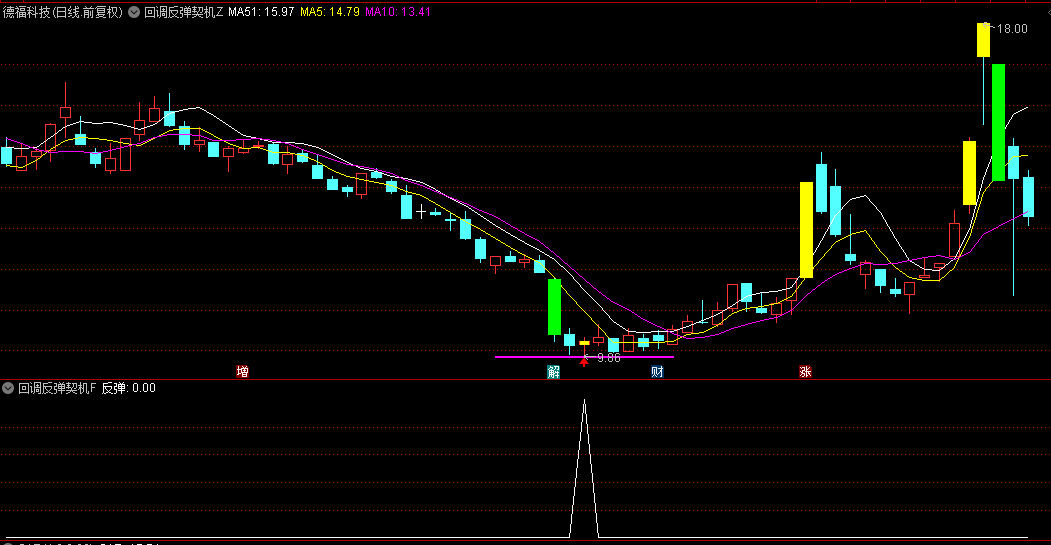
Task: Expand the 回调反弹契机F indicator dropdown
Action: pos(8,388)
